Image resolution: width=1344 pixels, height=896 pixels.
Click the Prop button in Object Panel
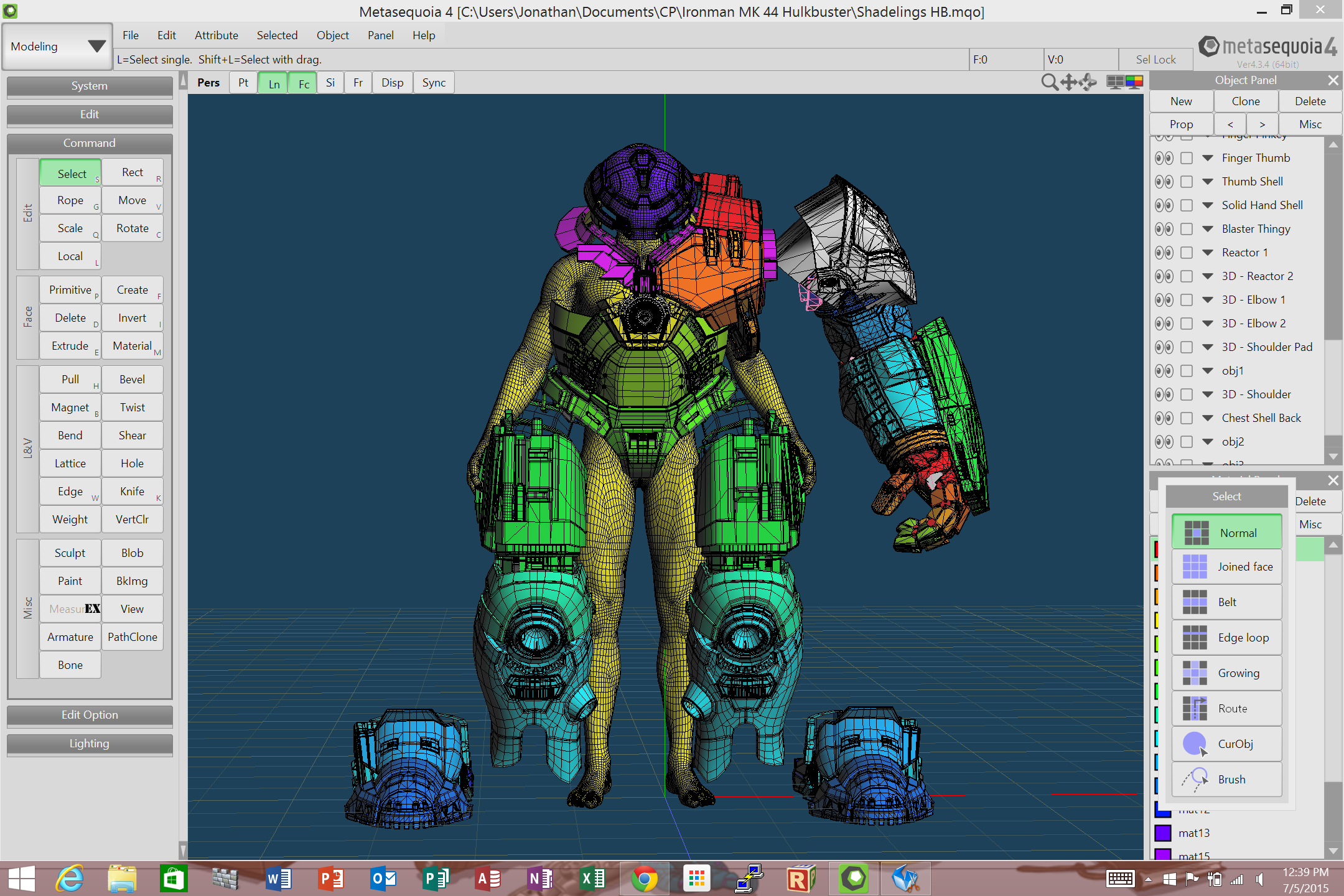pos(1181,124)
